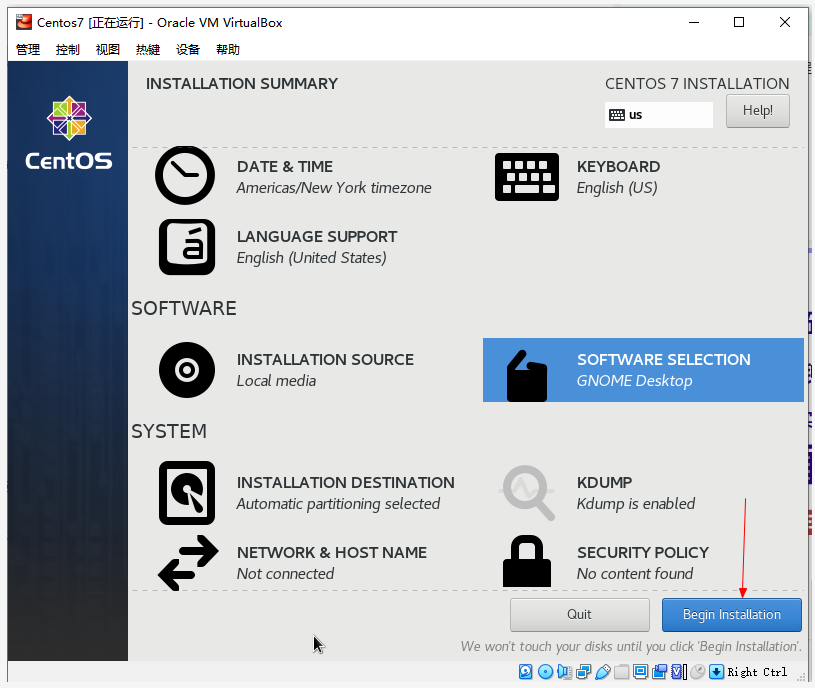Open the 视图 menu
Screen dimensions: 815x688
[108, 49]
